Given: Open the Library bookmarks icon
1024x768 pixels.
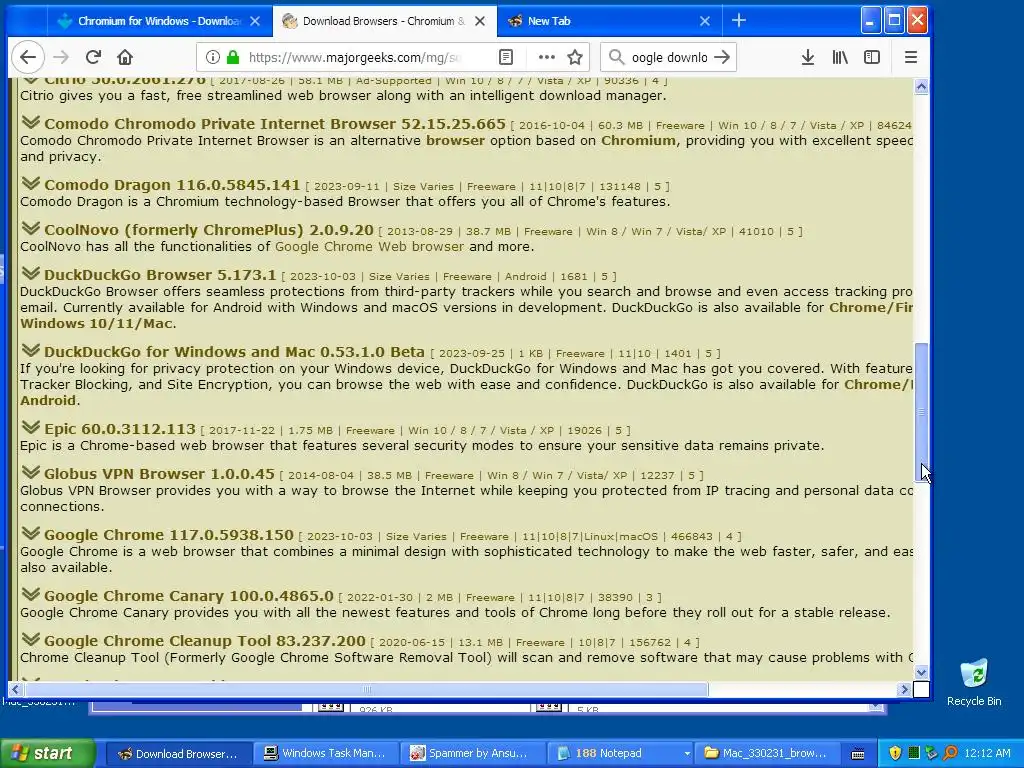Looking at the screenshot, I should point(840,57).
